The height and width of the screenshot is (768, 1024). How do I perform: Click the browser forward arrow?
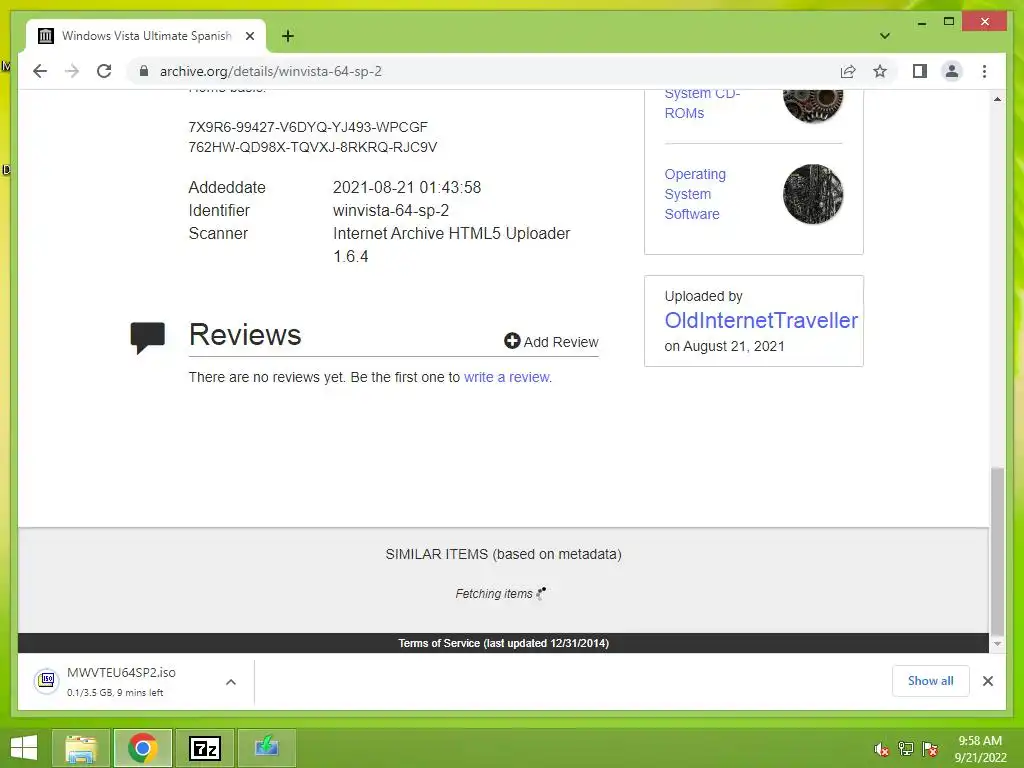(72, 71)
